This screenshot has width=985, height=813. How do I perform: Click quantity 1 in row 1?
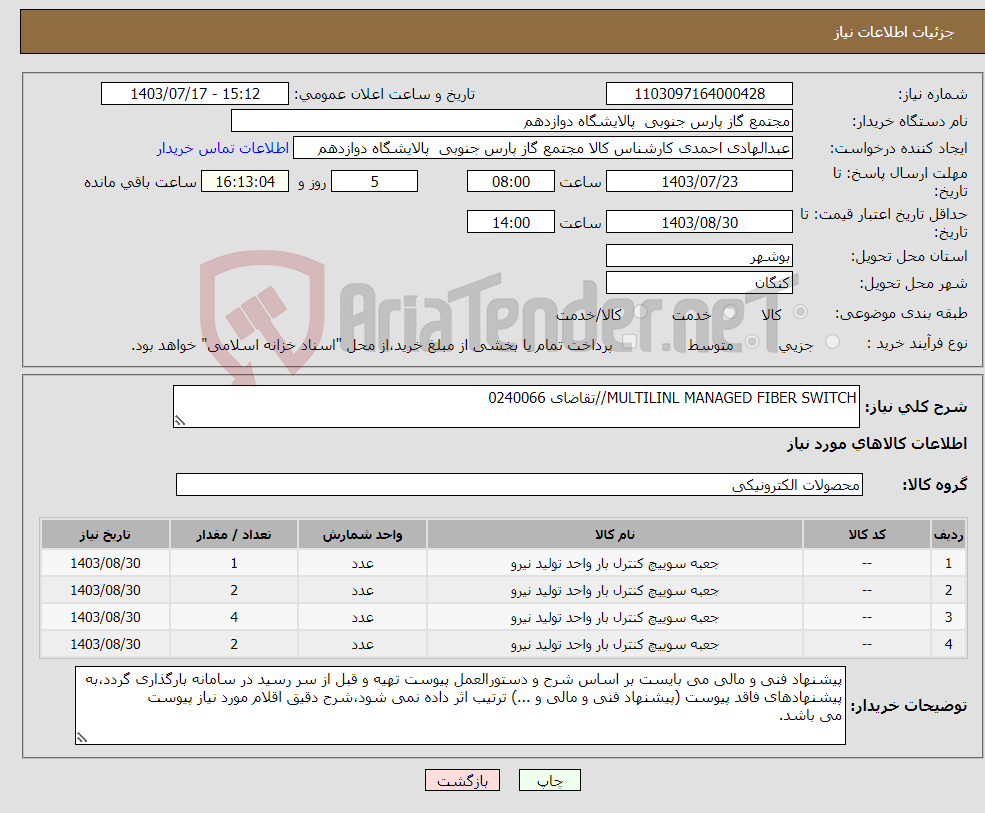234,564
